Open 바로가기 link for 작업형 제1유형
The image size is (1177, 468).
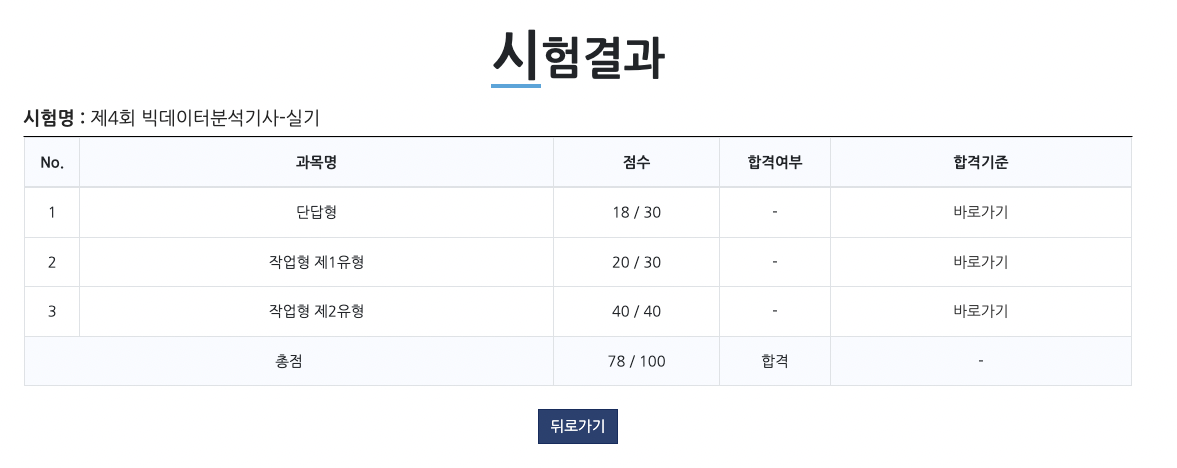[x=980, y=262]
